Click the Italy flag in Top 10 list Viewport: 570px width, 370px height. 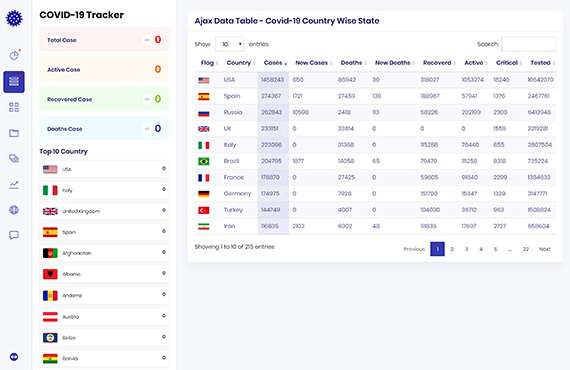pos(50,190)
